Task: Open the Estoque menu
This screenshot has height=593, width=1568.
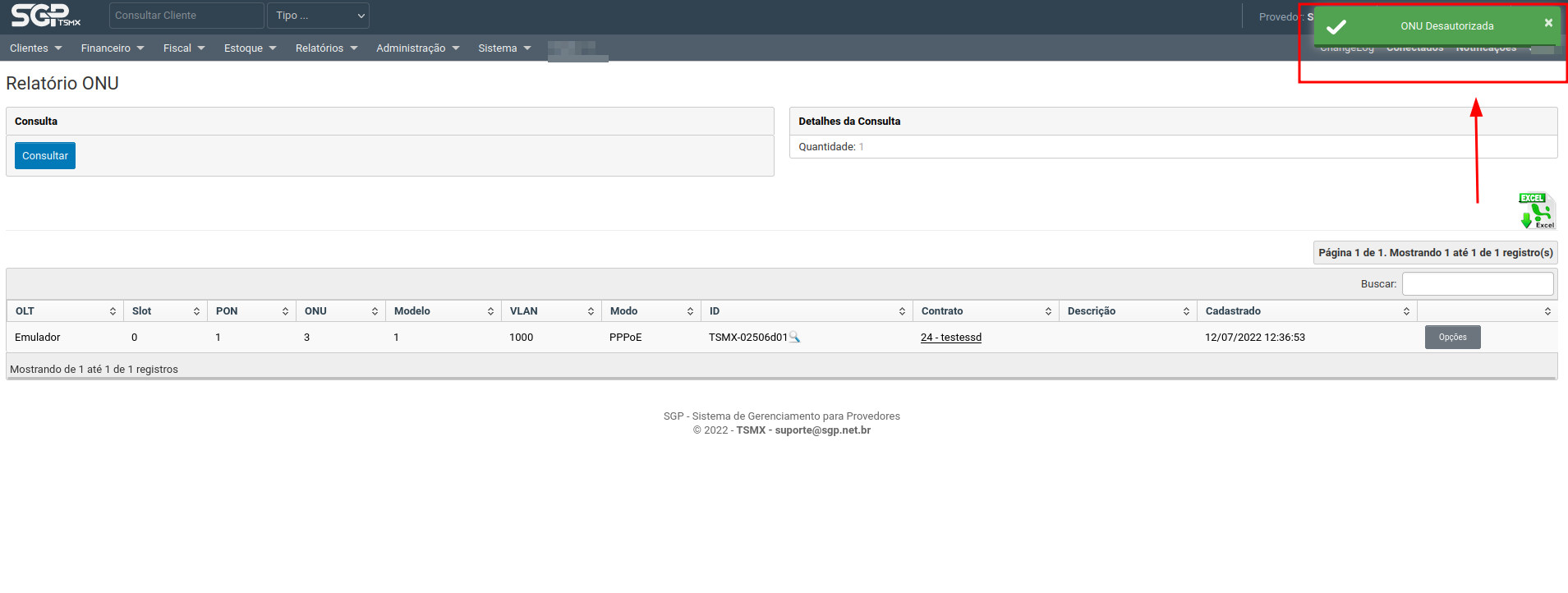Action: pyautogui.click(x=250, y=48)
